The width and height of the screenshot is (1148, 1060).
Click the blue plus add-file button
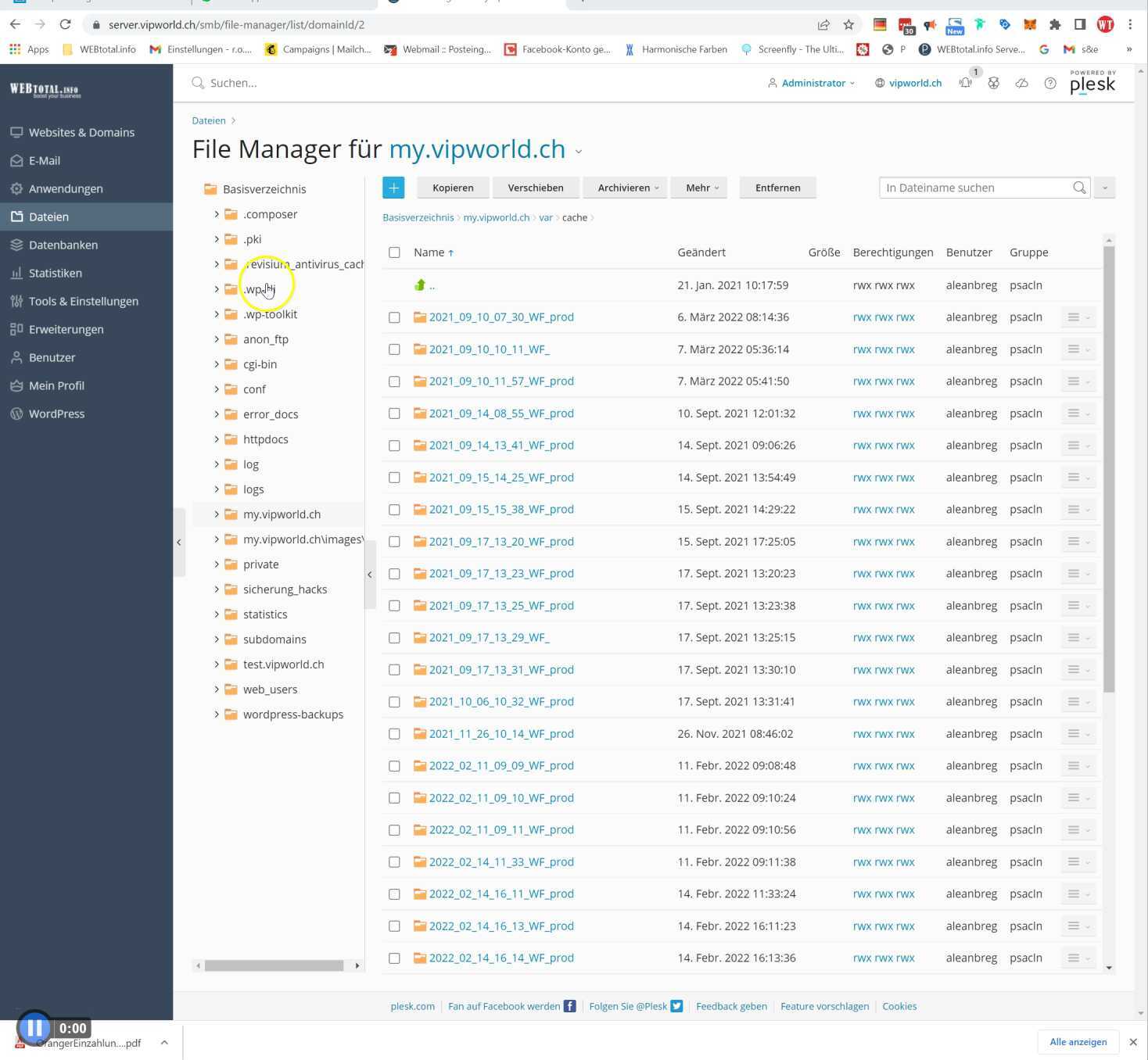393,188
